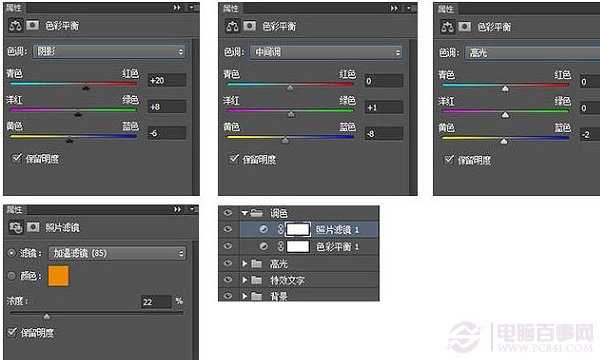Select the 滤镜 radio button

tap(11, 253)
